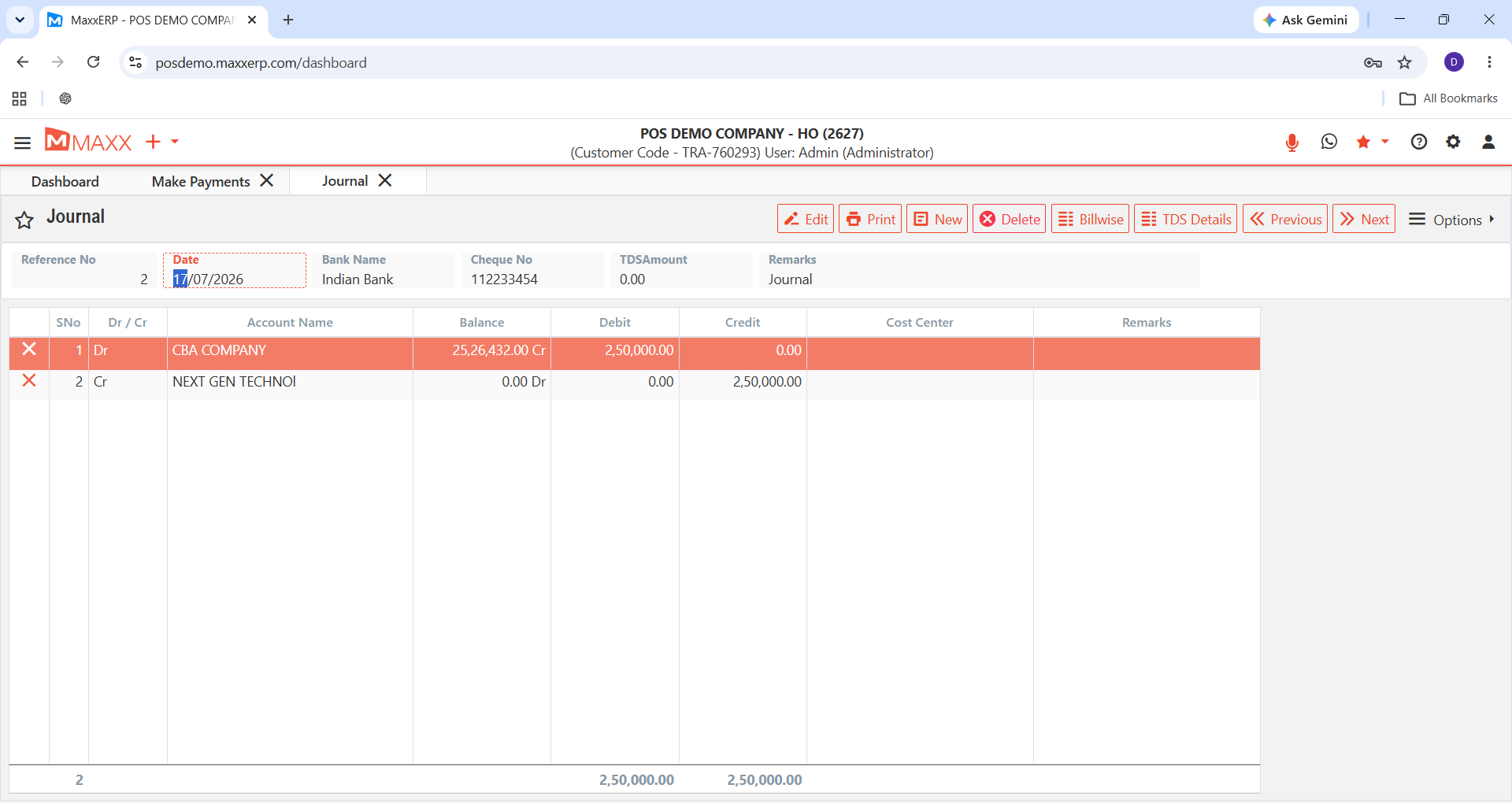Create a New journal entry
The image size is (1512, 803).
coord(937,219)
